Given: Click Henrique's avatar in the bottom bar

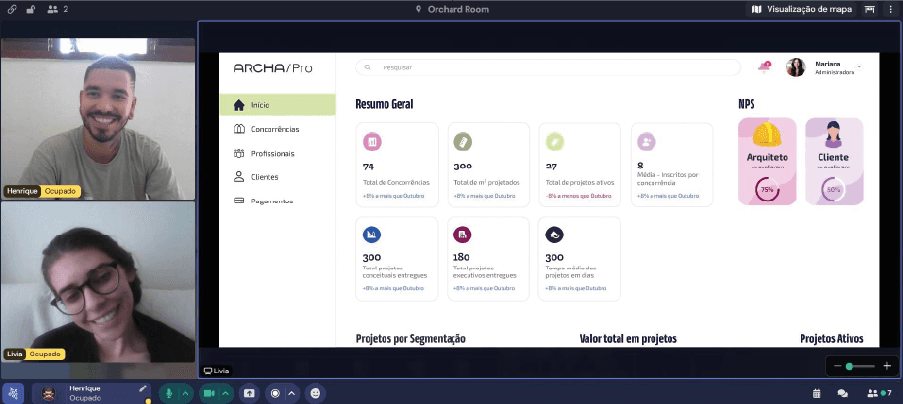Looking at the screenshot, I should tap(48, 394).
